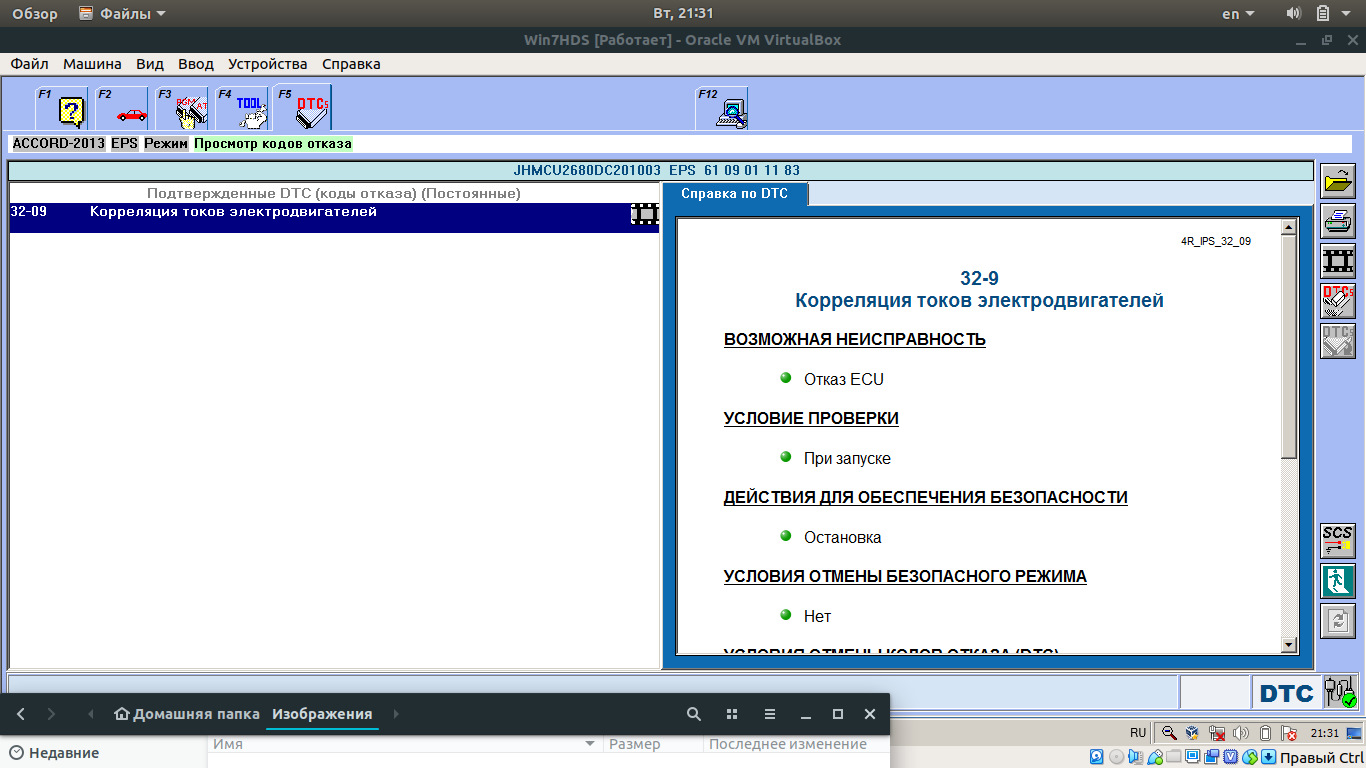Click the Windows tray speaker icon

point(1241,733)
